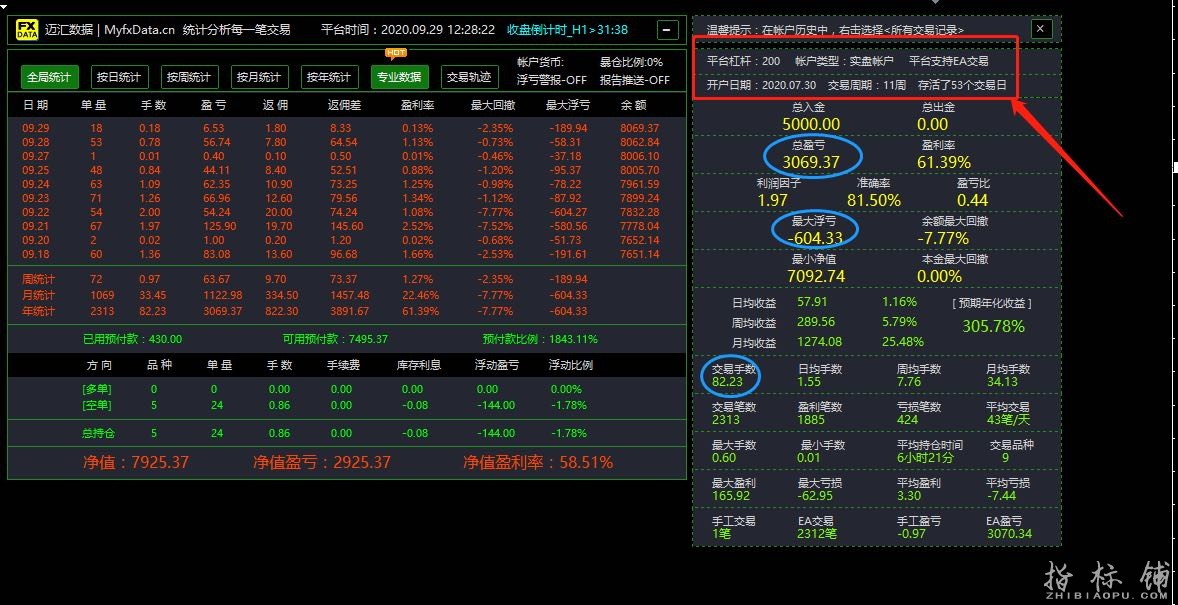
Task: Click 最小净值 value 7092.74
Action: coord(816,277)
